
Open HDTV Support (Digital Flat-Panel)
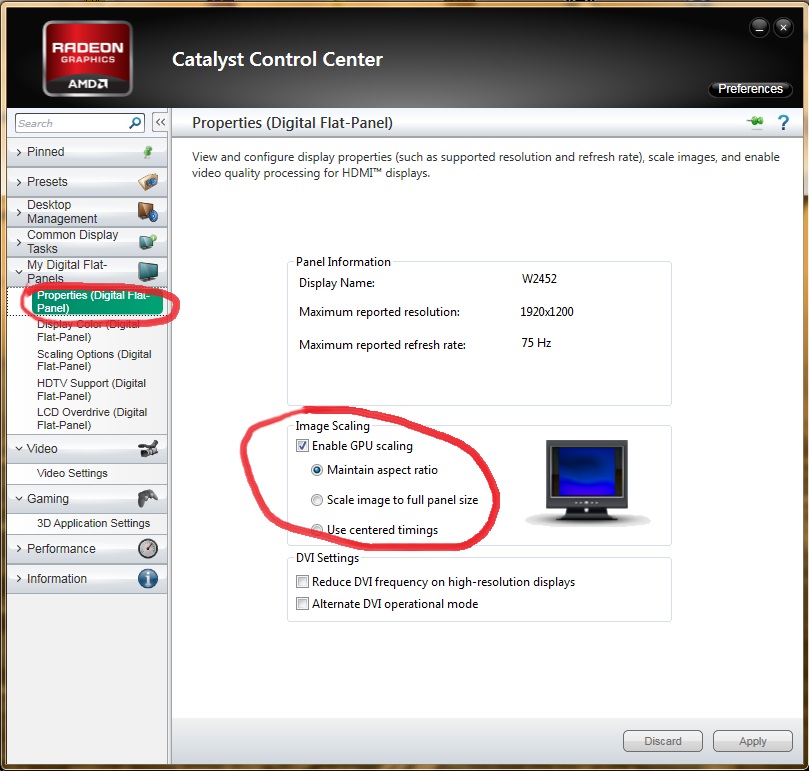92,390
